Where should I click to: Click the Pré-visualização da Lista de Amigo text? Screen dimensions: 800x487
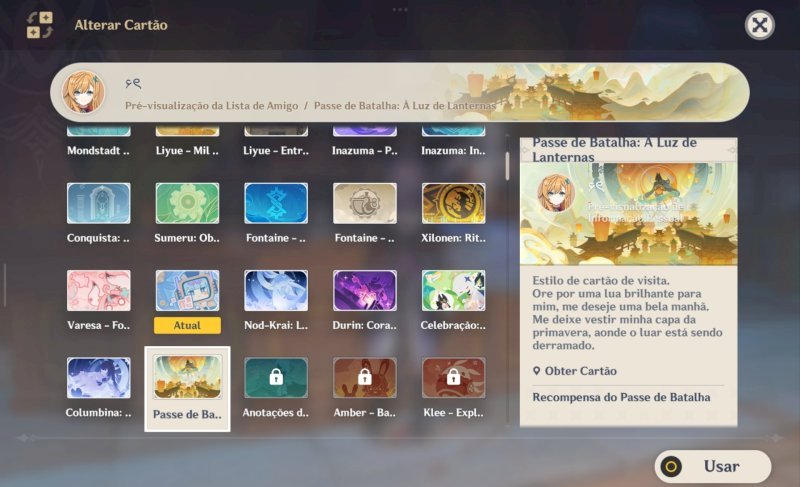[x=212, y=106]
